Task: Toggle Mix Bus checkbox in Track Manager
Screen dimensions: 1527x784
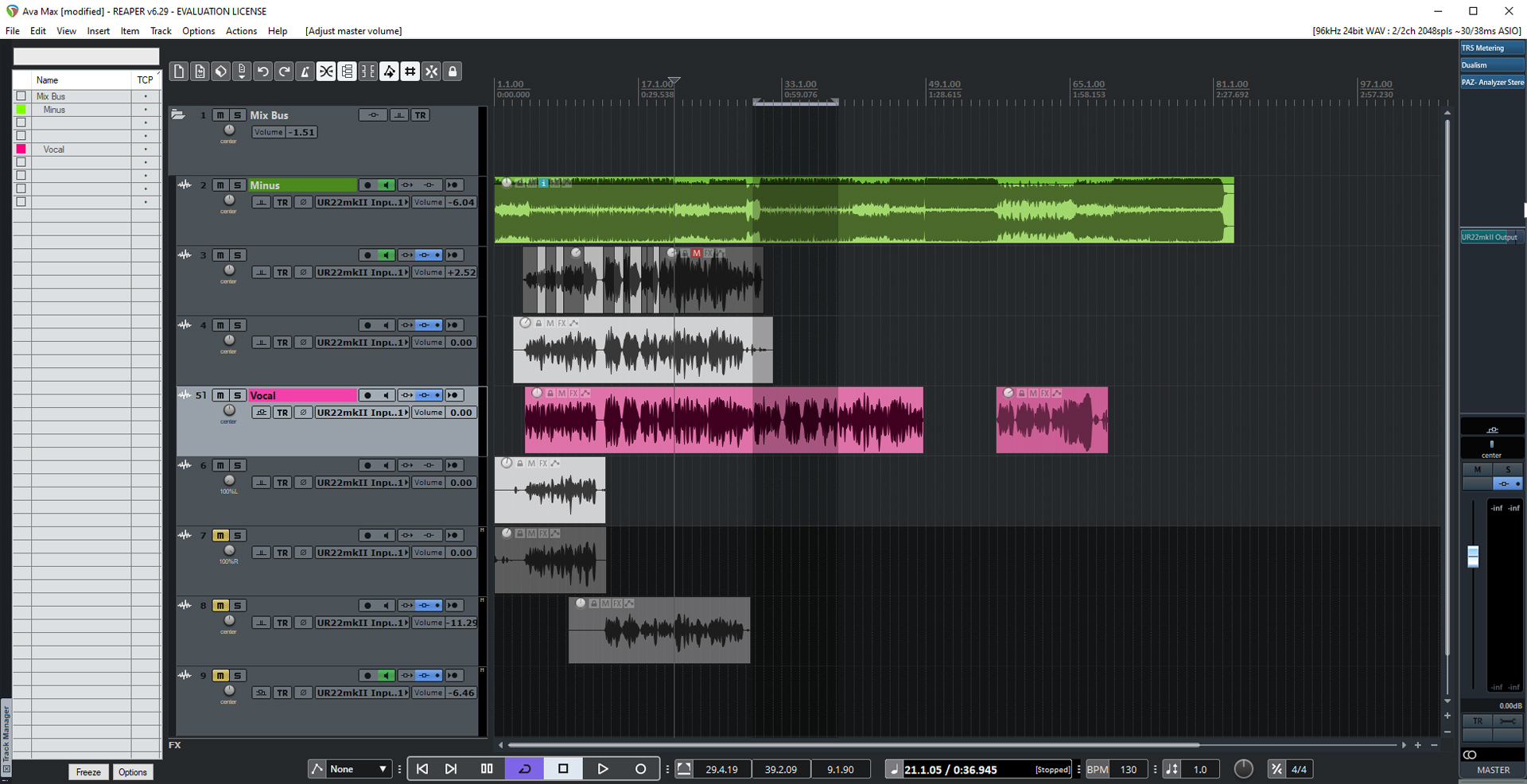Action: (21, 96)
